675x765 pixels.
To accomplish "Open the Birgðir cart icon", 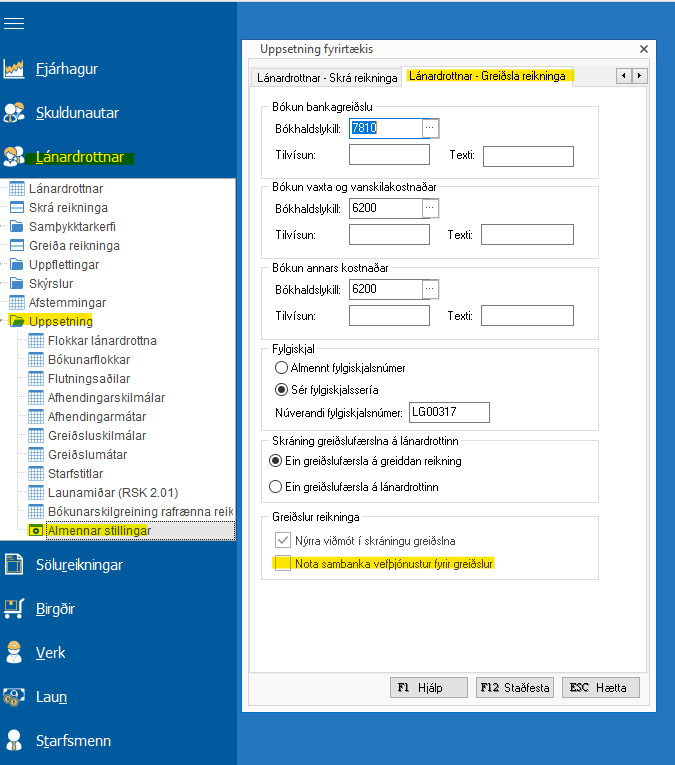I will click(x=14, y=608).
